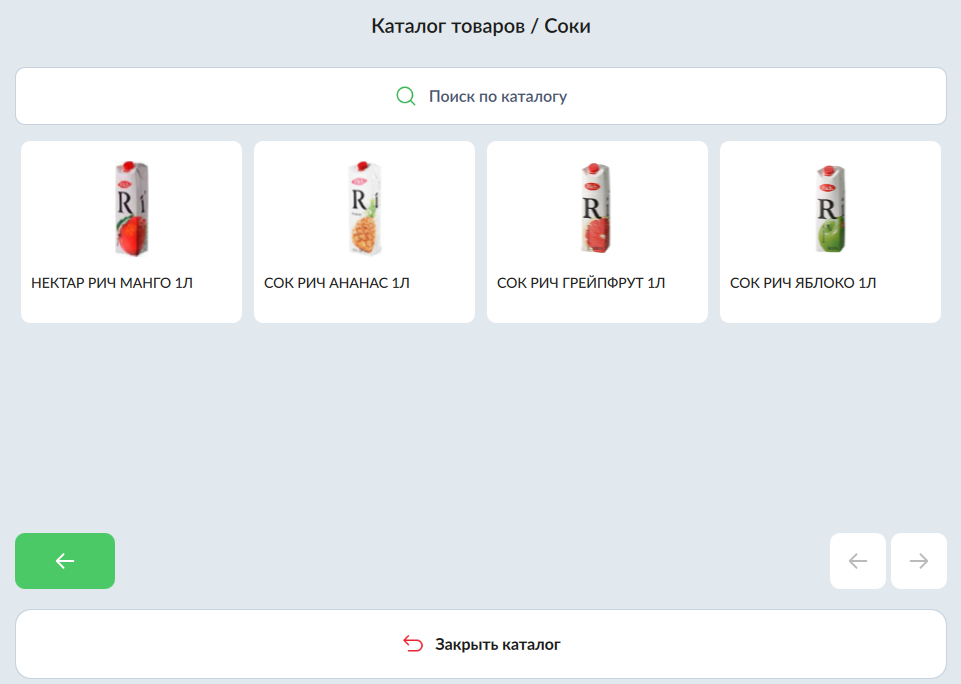Click the red cap on the mango carton

pyautogui.click(x=126, y=168)
